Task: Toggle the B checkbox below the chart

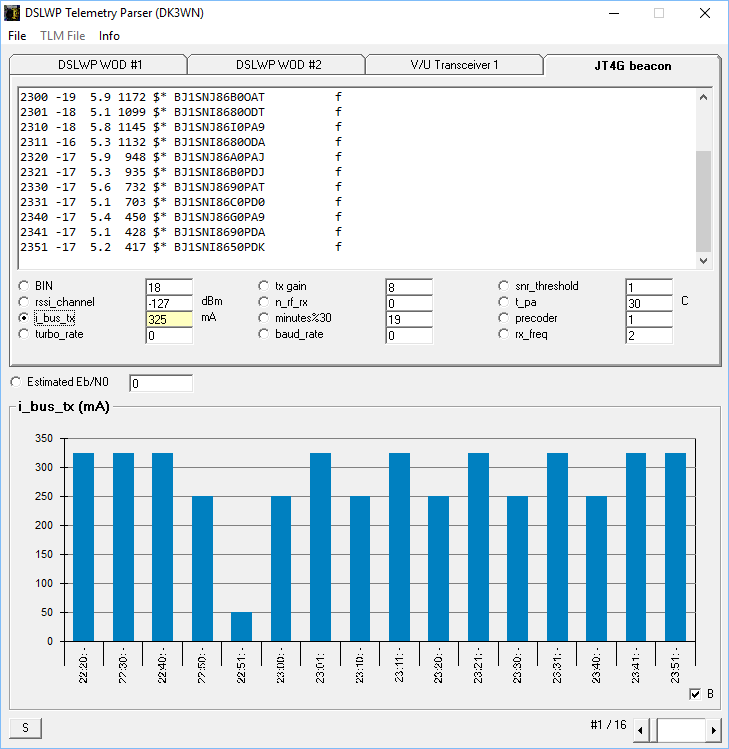Action: (x=695, y=694)
